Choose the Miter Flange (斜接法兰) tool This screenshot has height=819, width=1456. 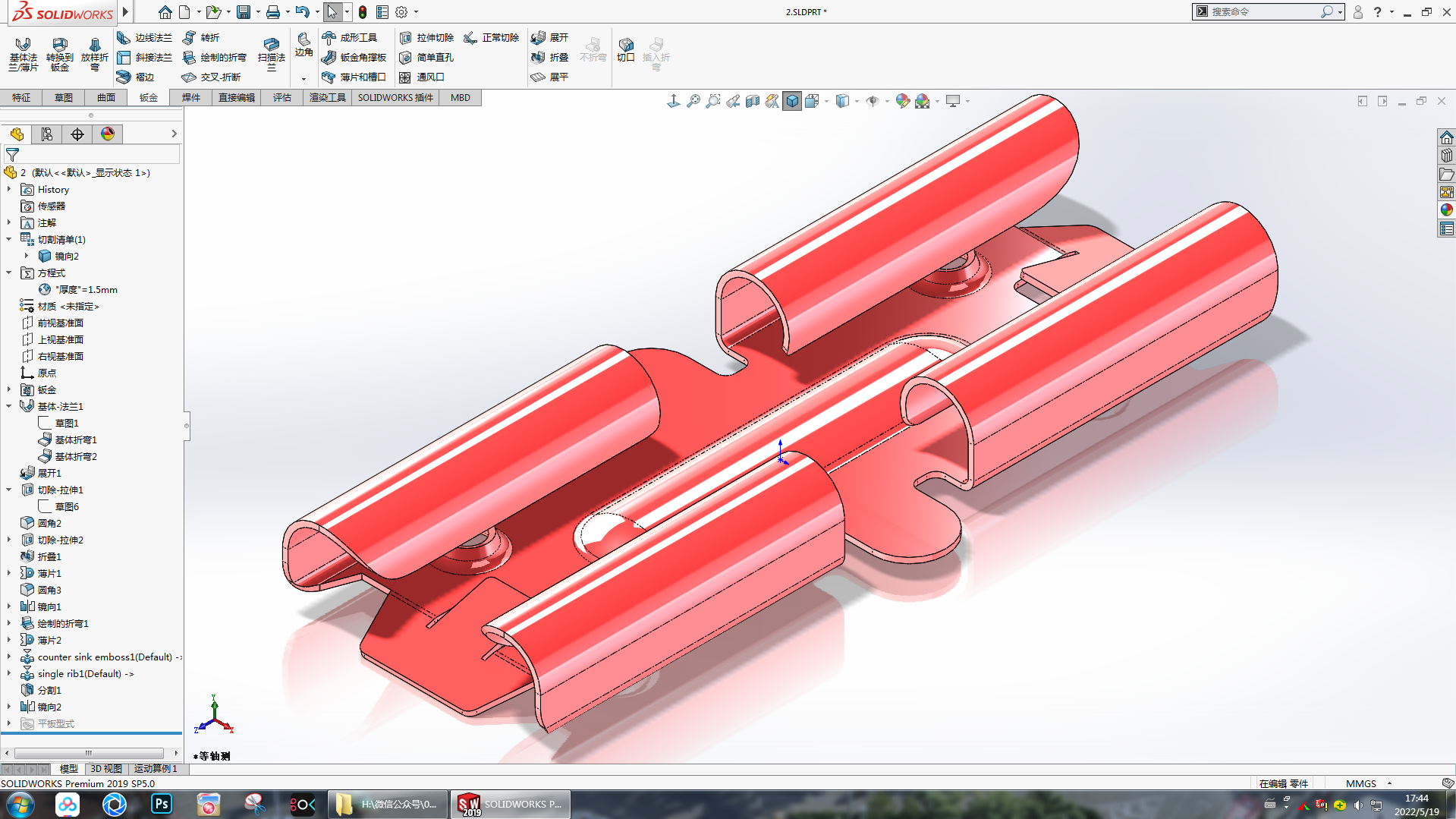coord(145,57)
